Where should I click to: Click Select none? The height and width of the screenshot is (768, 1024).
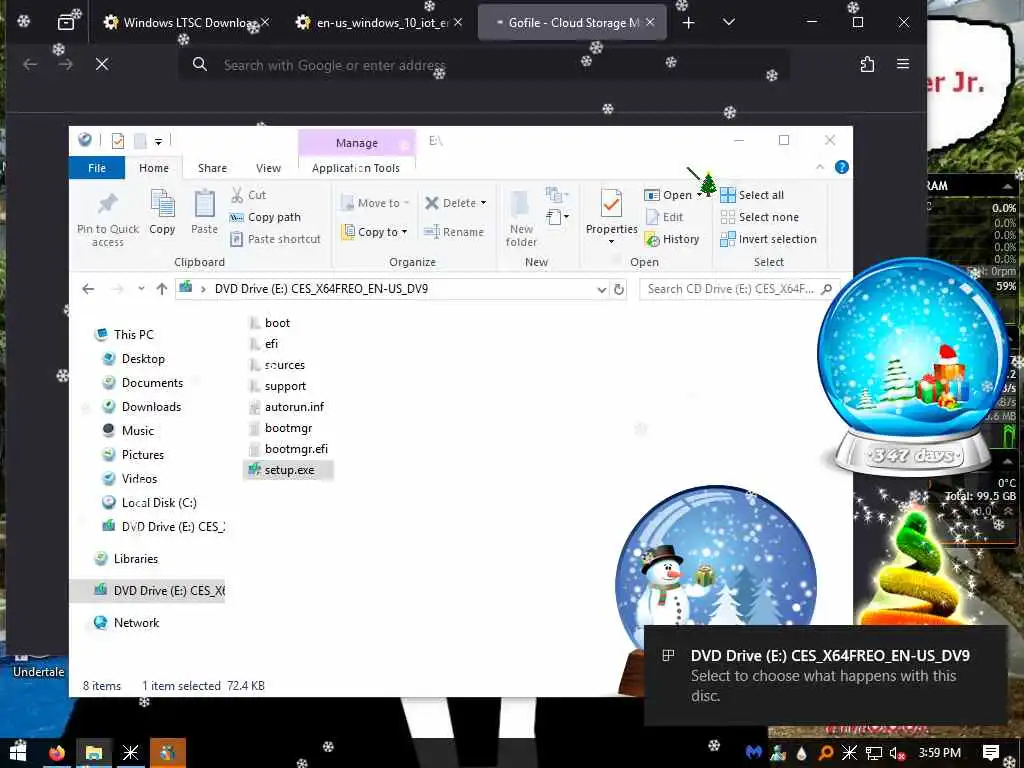[760, 217]
